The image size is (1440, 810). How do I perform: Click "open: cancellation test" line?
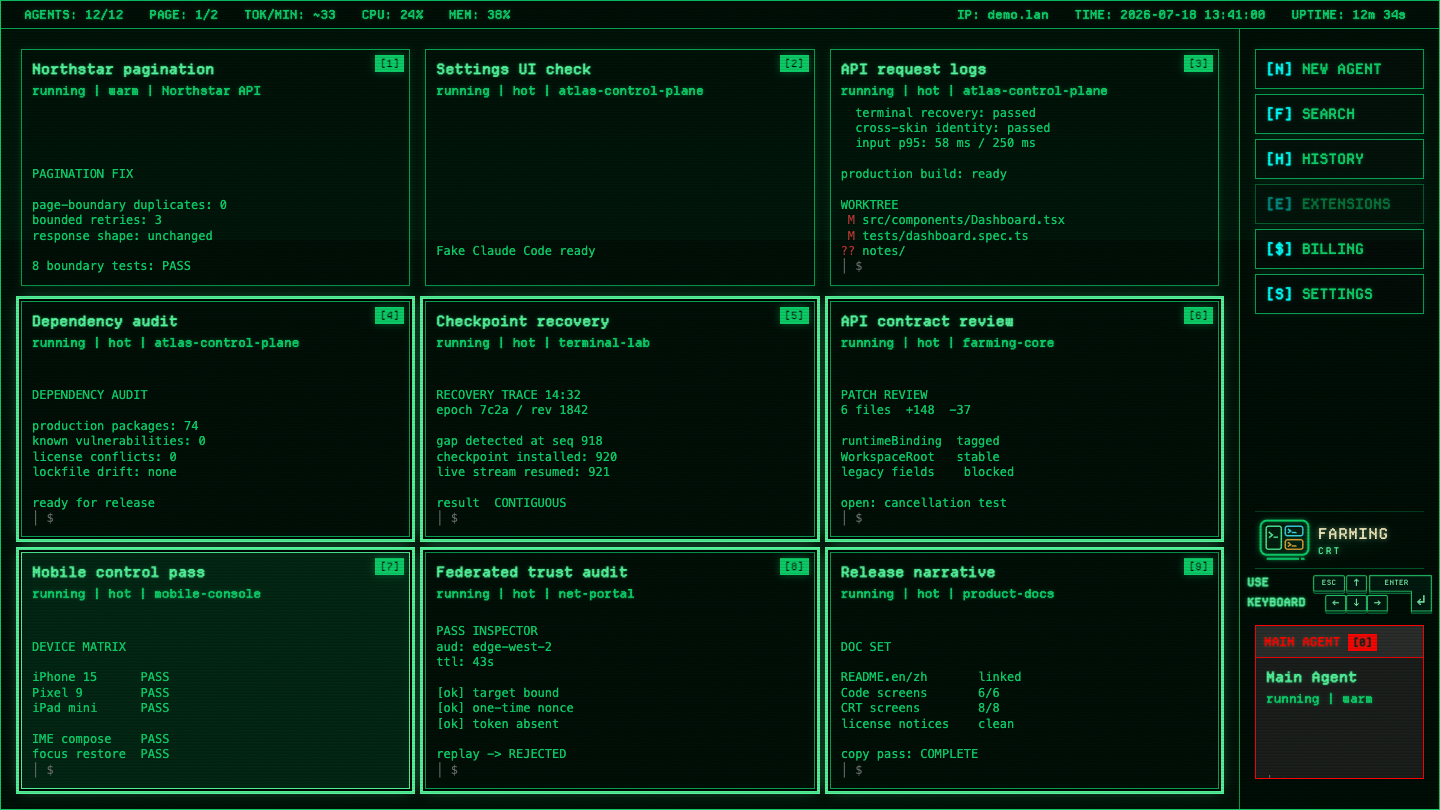coord(924,503)
